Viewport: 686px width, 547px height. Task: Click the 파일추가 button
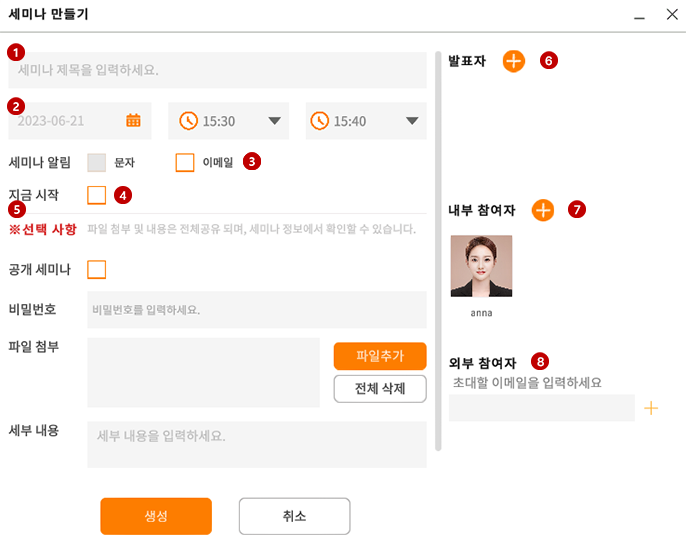click(380, 356)
